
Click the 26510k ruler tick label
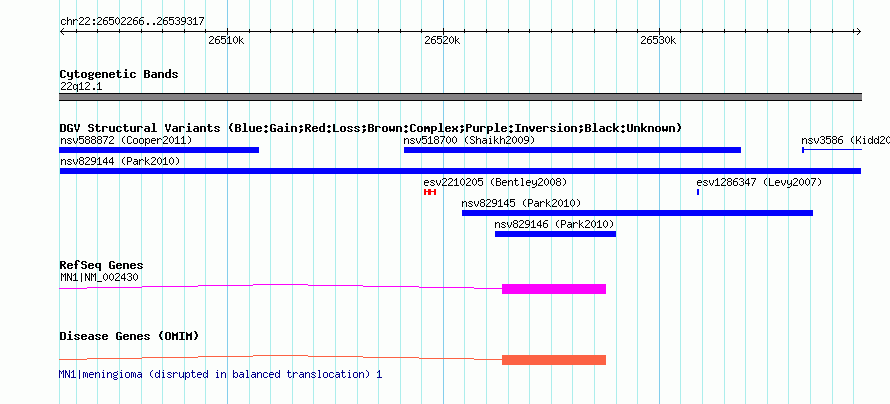[226, 41]
